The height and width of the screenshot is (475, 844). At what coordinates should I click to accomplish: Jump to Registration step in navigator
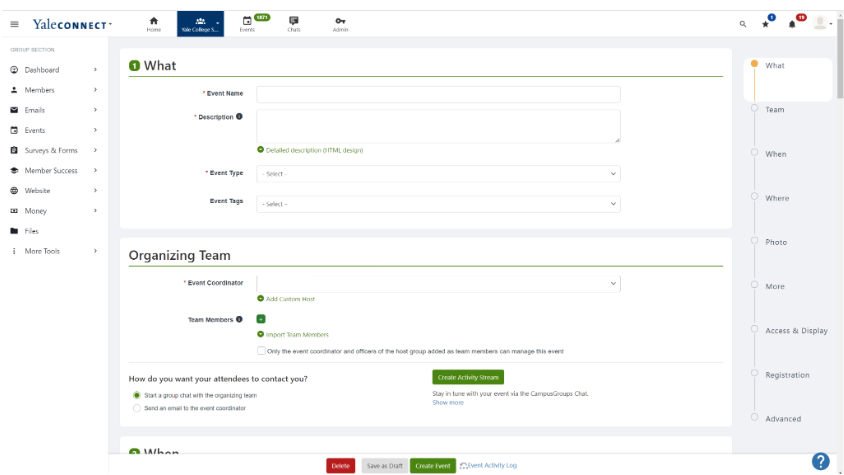pos(787,375)
